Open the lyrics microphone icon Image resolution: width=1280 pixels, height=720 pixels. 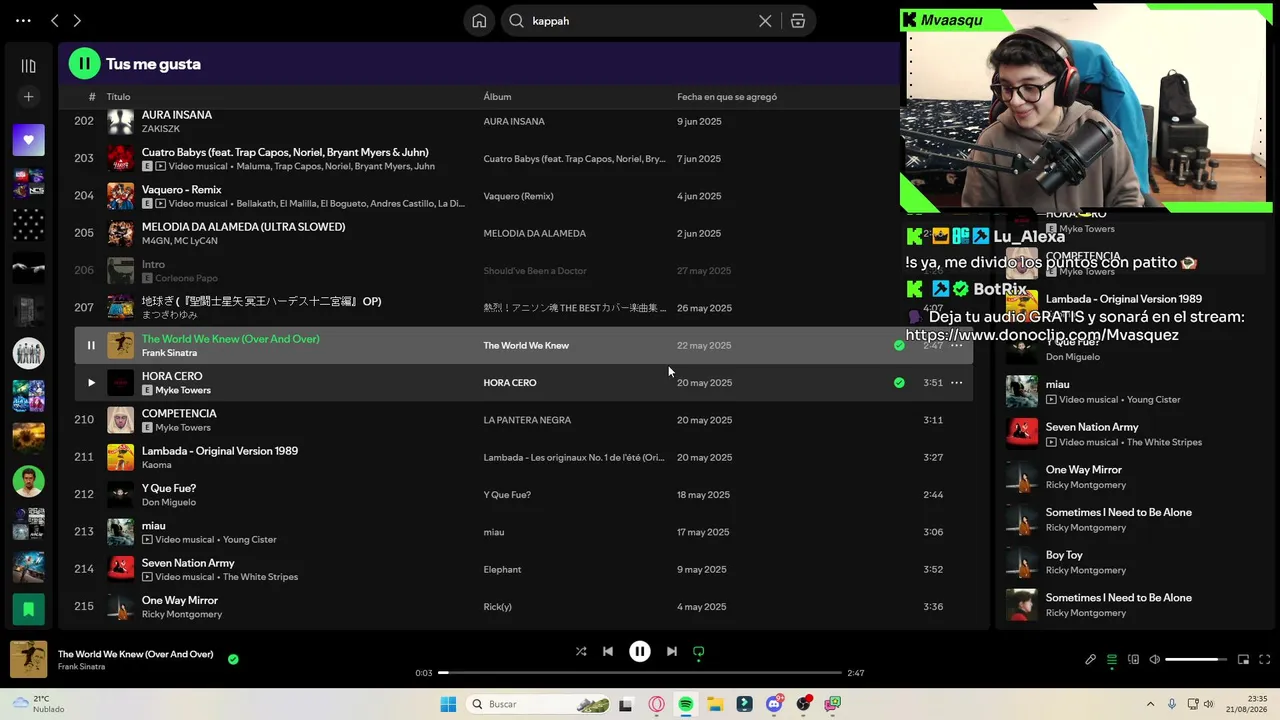pos(1090,659)
